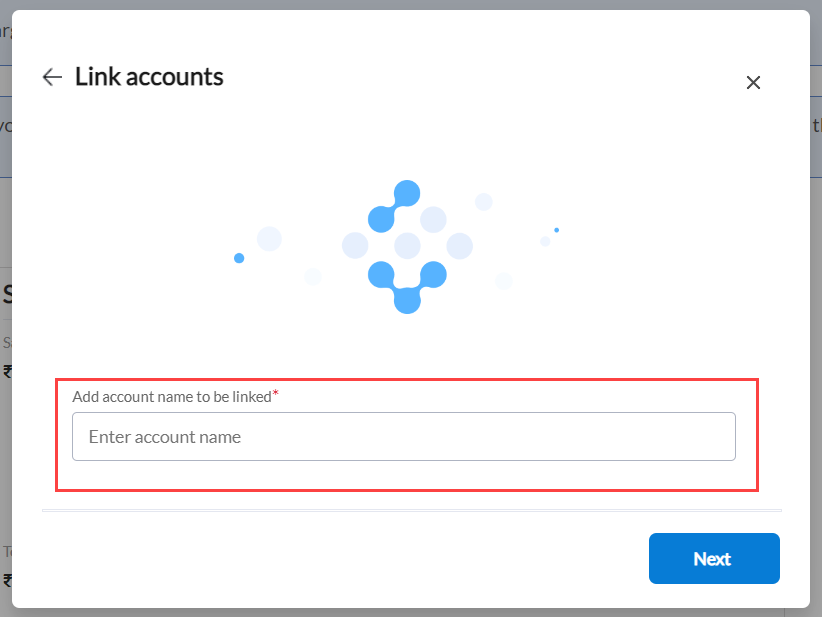Click the Enter account name placeholder text

[165, 437]
